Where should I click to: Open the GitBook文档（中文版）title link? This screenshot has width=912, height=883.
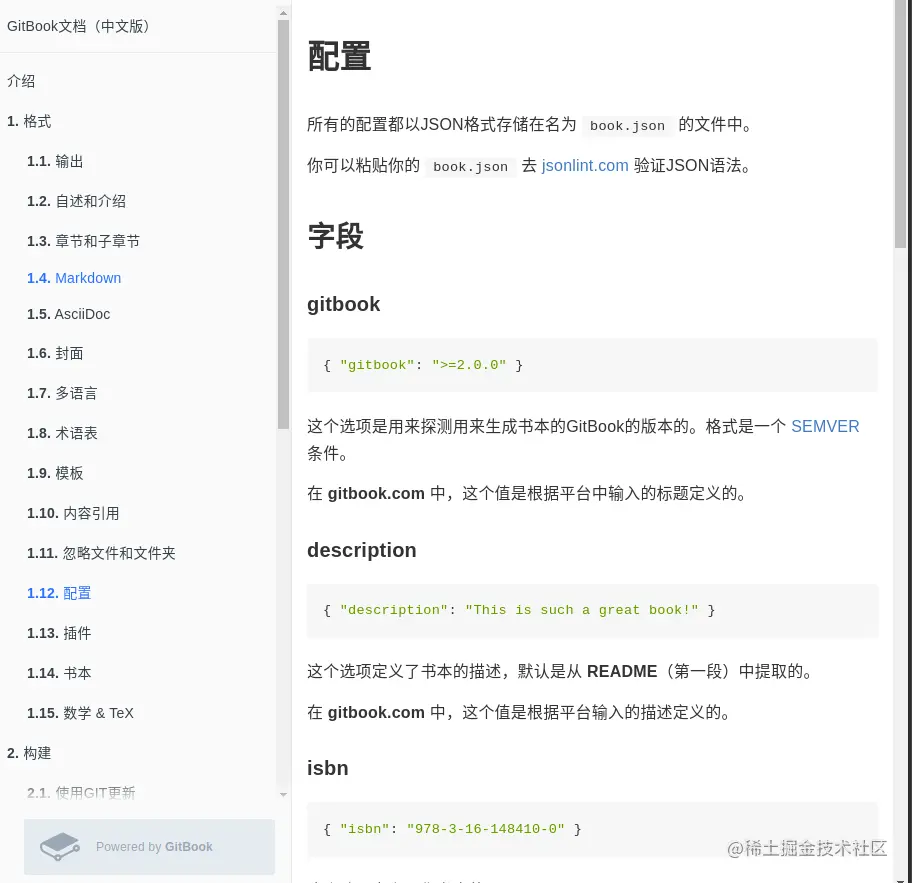[x=78, y=26]
